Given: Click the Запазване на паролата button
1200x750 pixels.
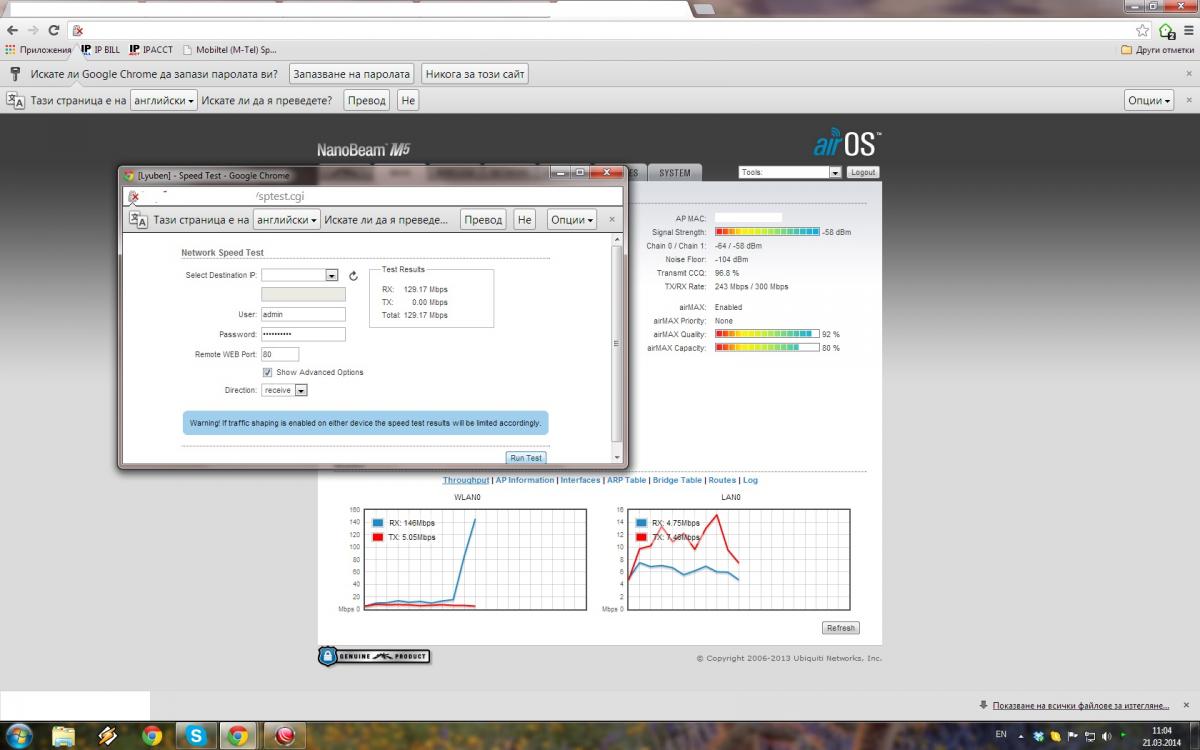Looking at the screenshot, I should [352, 74].
